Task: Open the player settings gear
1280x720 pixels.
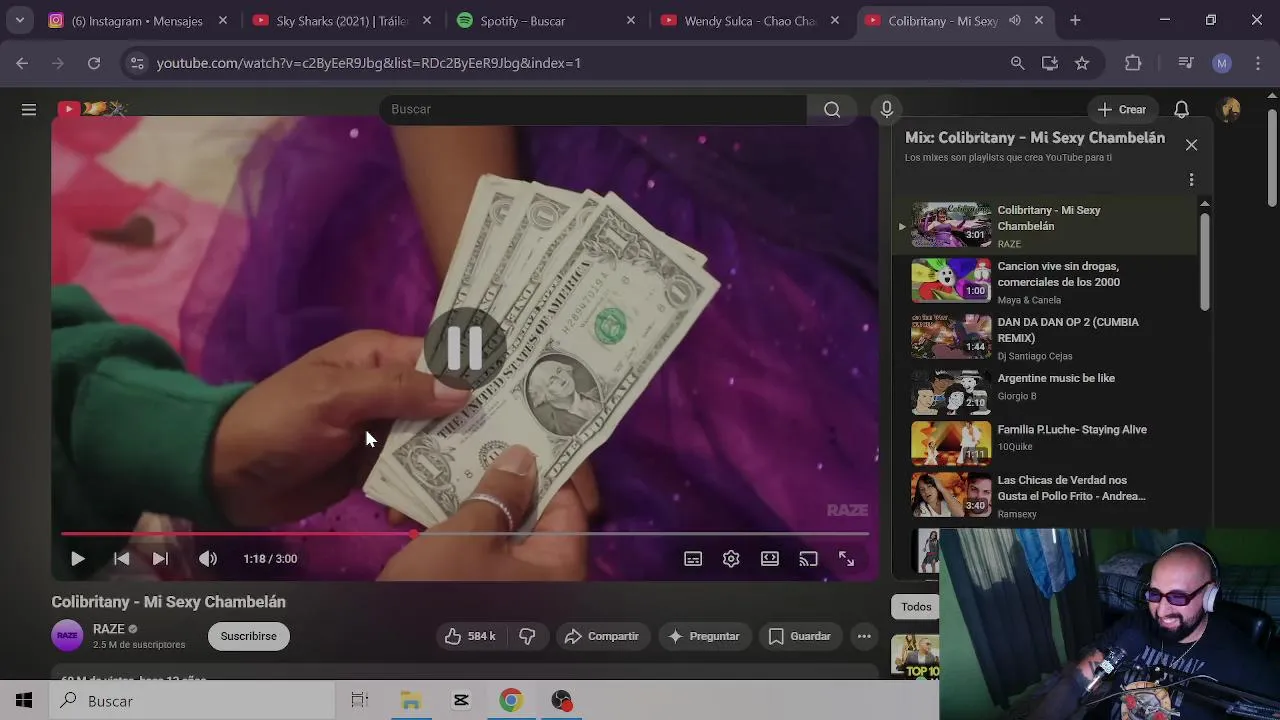Action: [731, 559]
